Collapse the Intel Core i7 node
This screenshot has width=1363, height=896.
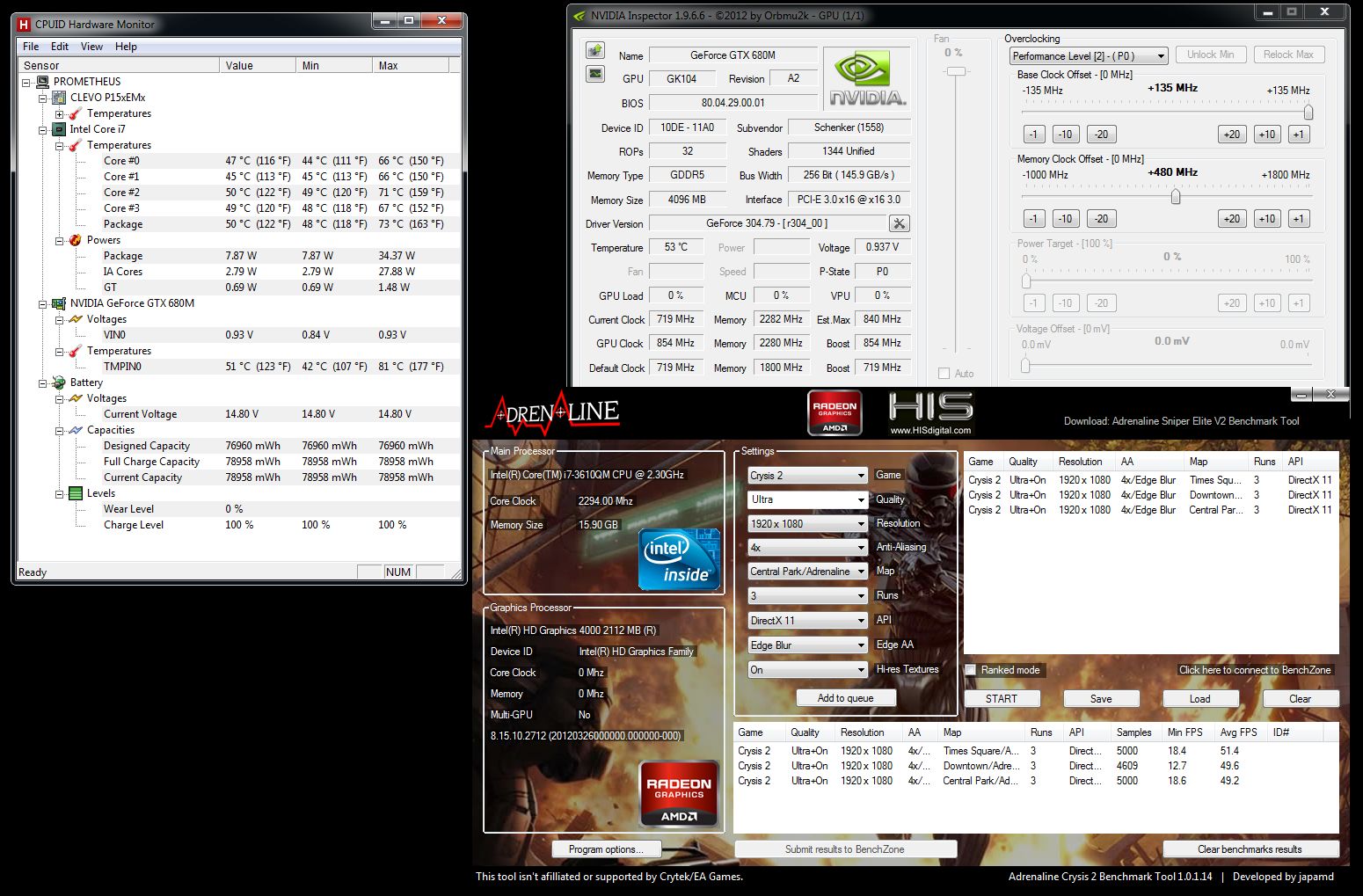tap(43, 129)
